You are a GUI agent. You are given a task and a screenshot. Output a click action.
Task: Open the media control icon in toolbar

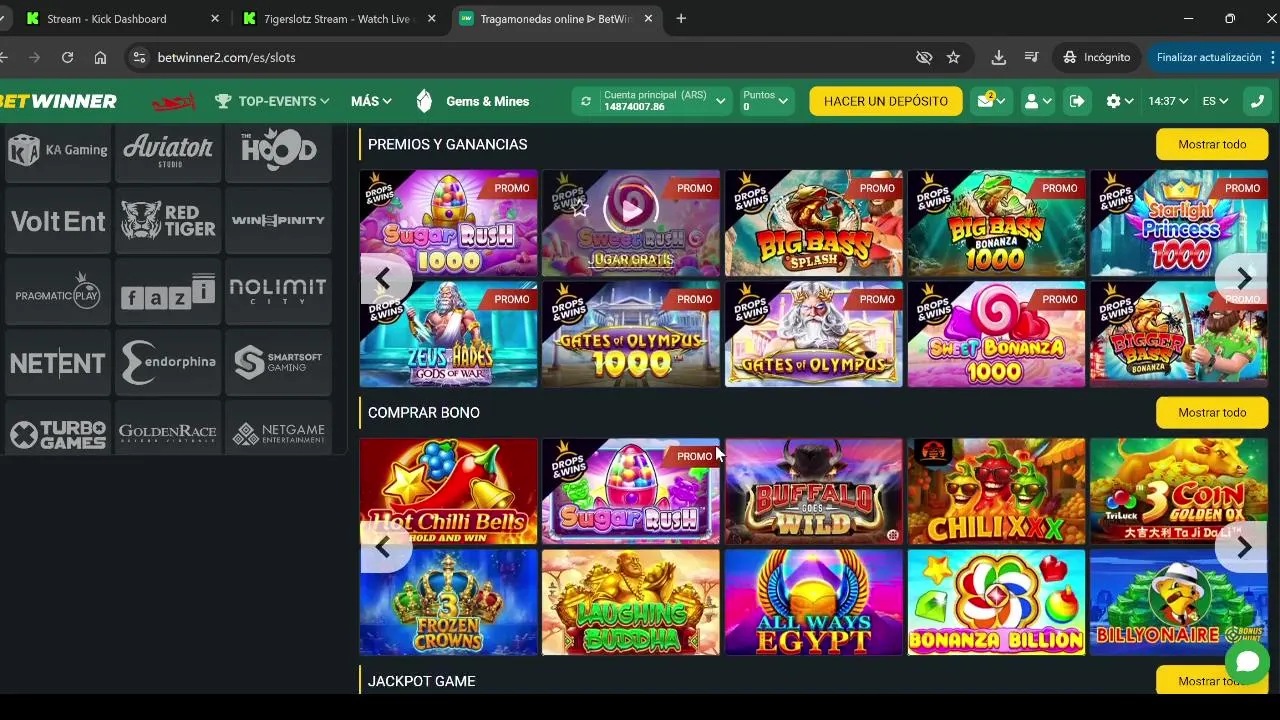tap(1031, 57)
